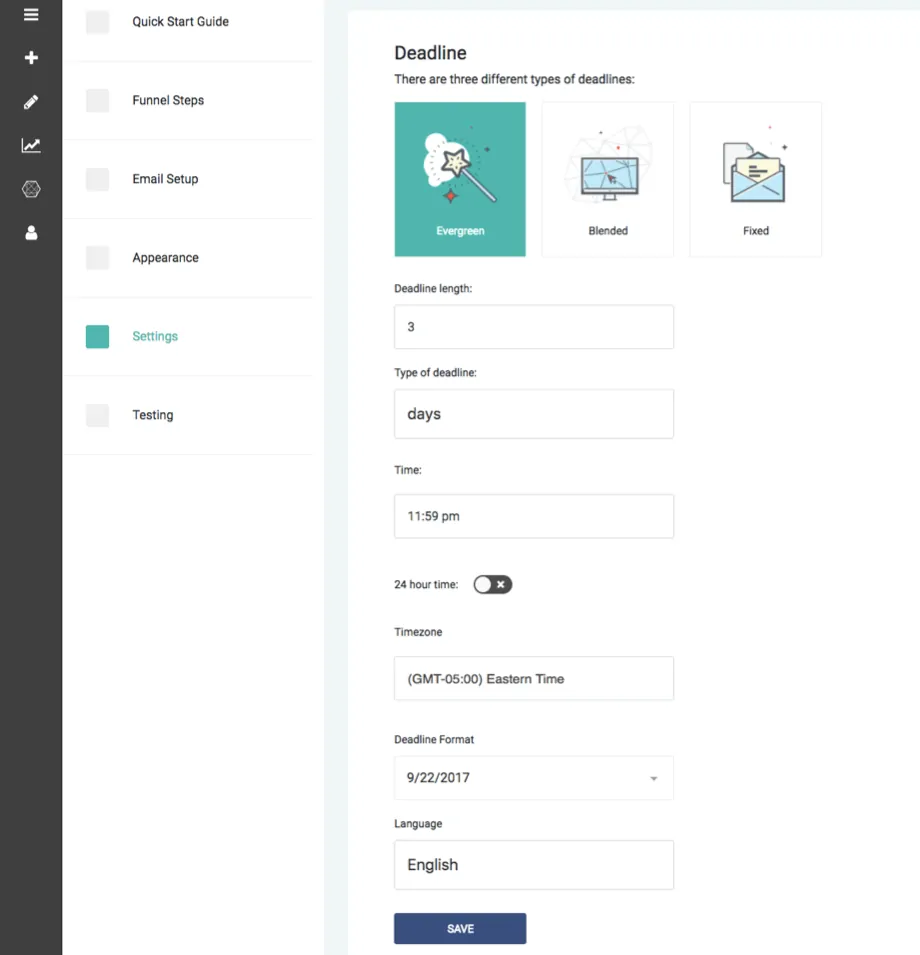
Task: Open the user account icon
Action: [x=31, y=233]
